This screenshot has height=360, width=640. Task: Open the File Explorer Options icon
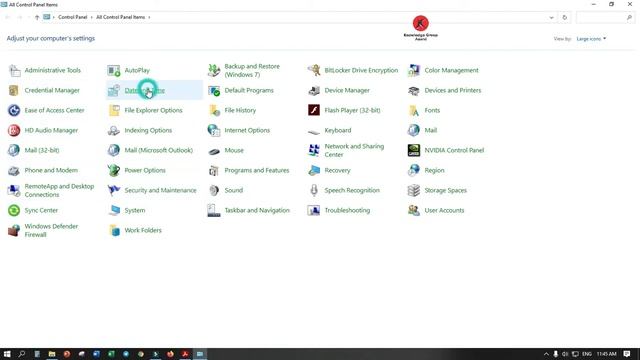(x=114, y=110)
